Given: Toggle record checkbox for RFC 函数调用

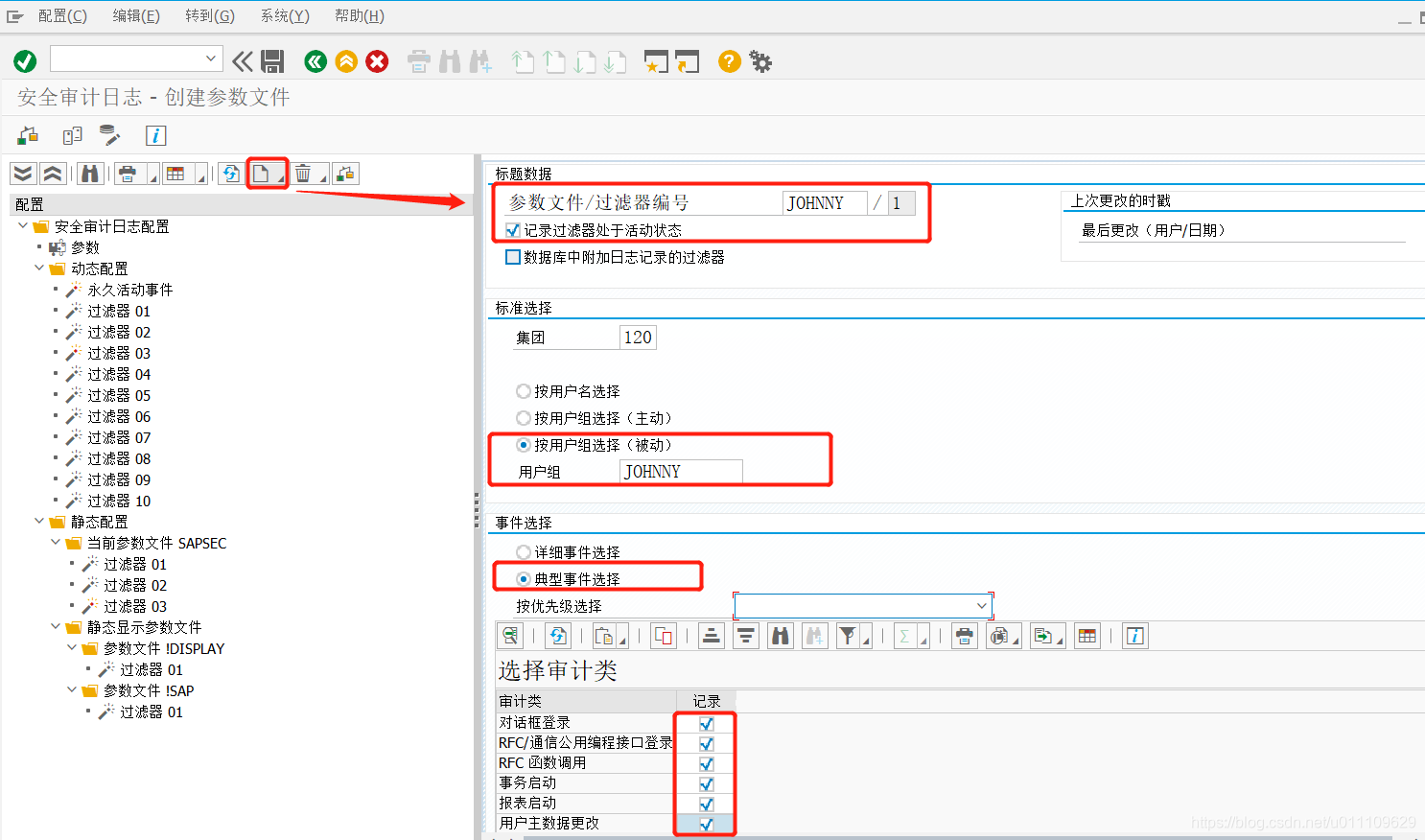Looking at the screenshot, I should click(707, 764).
